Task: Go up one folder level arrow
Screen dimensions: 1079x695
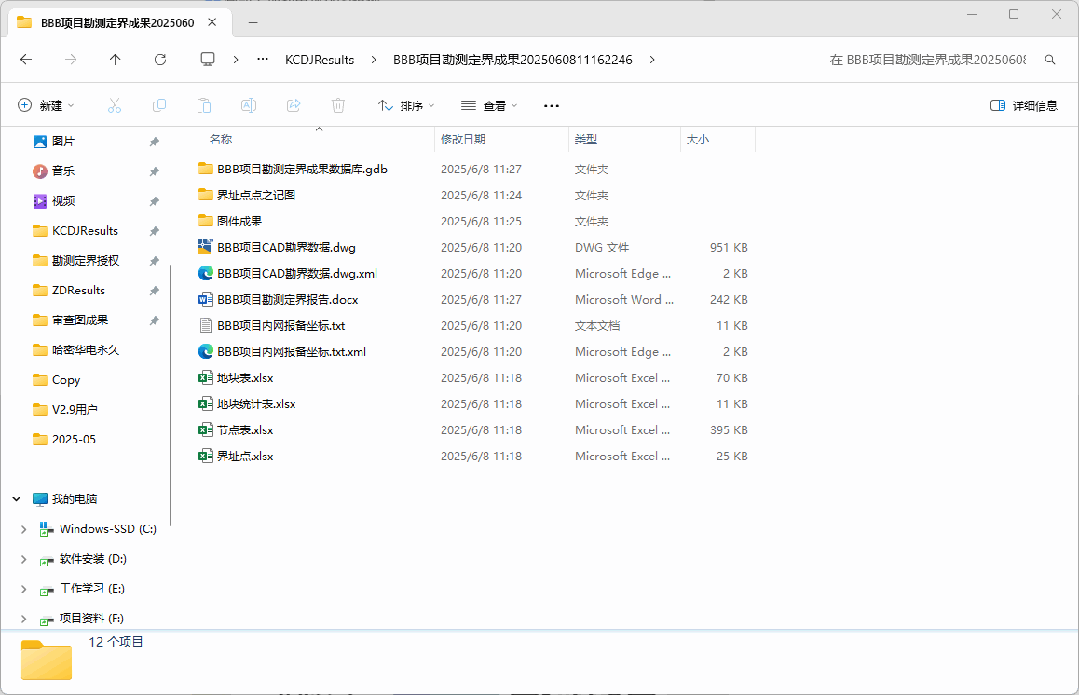Action: click(115, 59)
